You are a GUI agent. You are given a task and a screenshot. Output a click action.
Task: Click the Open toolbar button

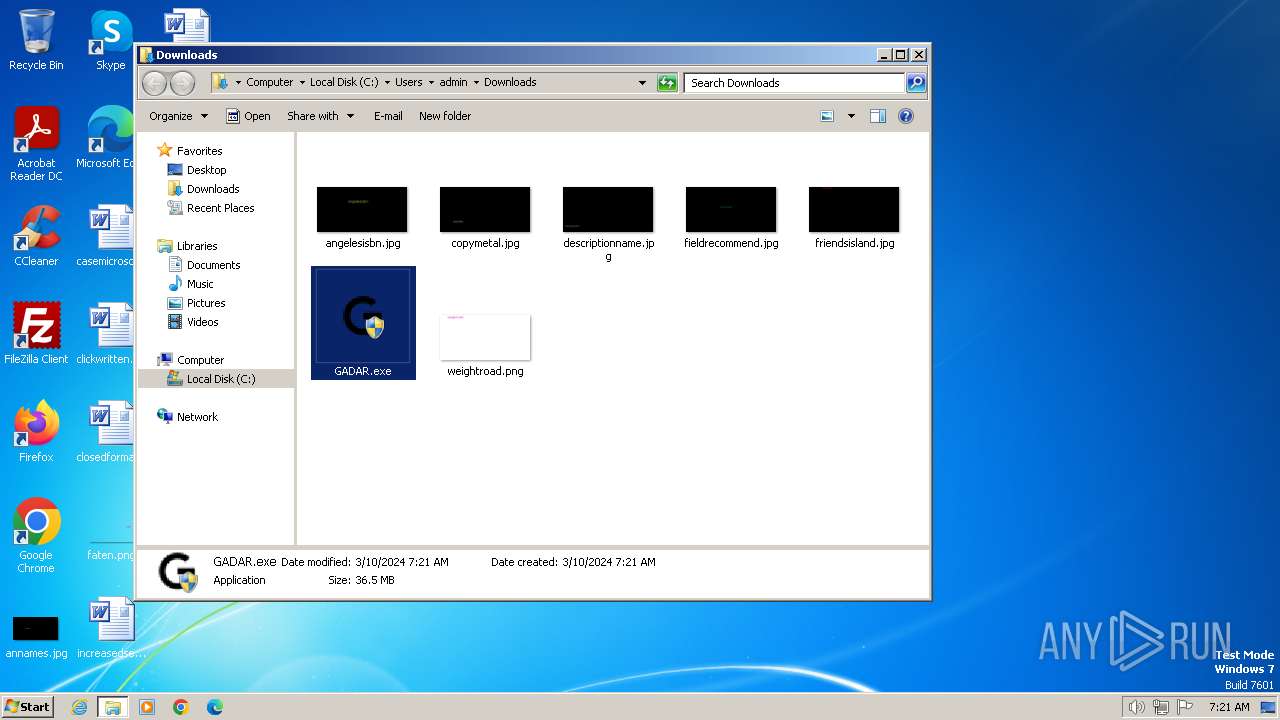(248, 116)
